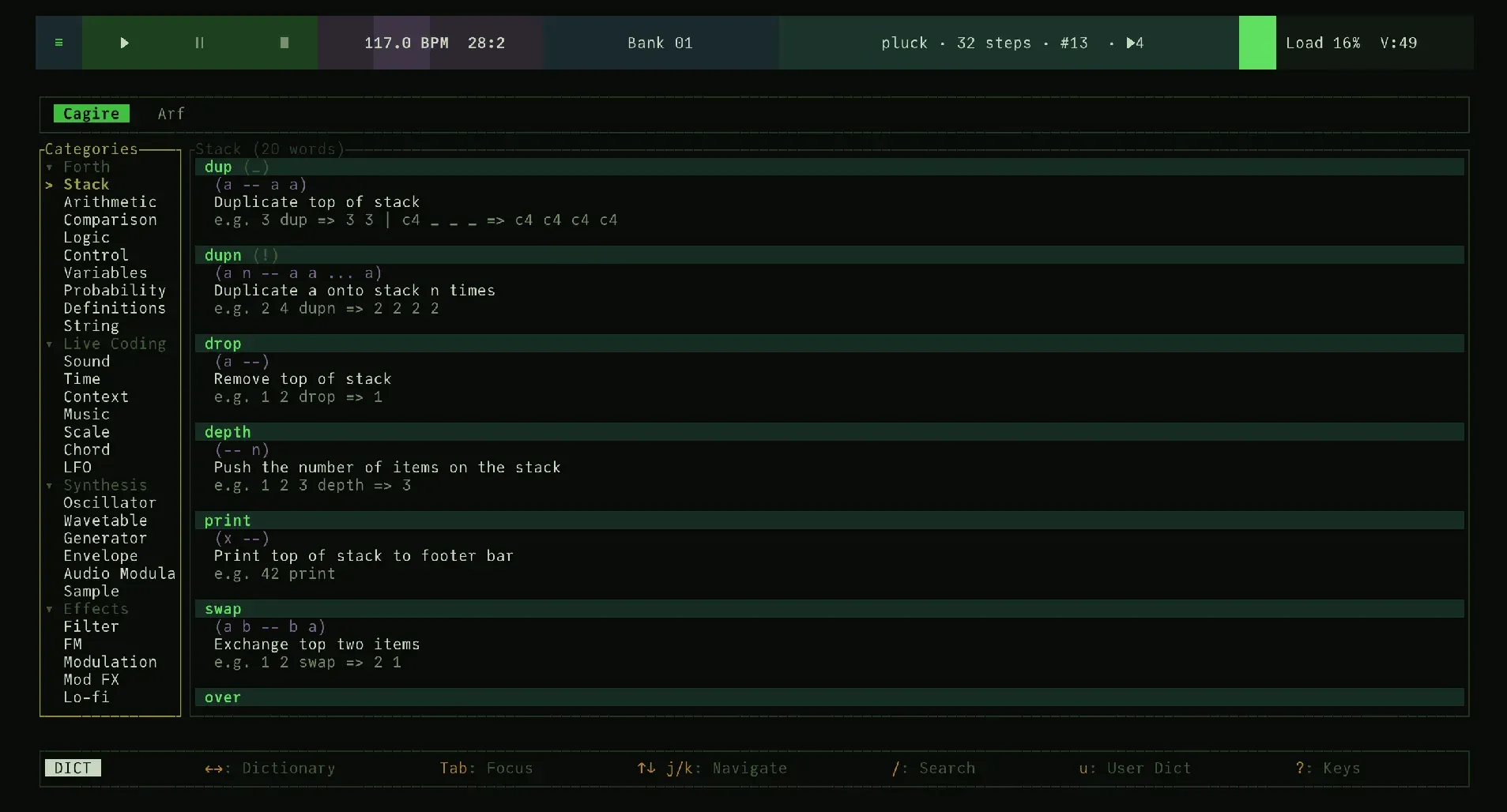
Task: Pause playback with the pause button
Action: click(199, 43)
